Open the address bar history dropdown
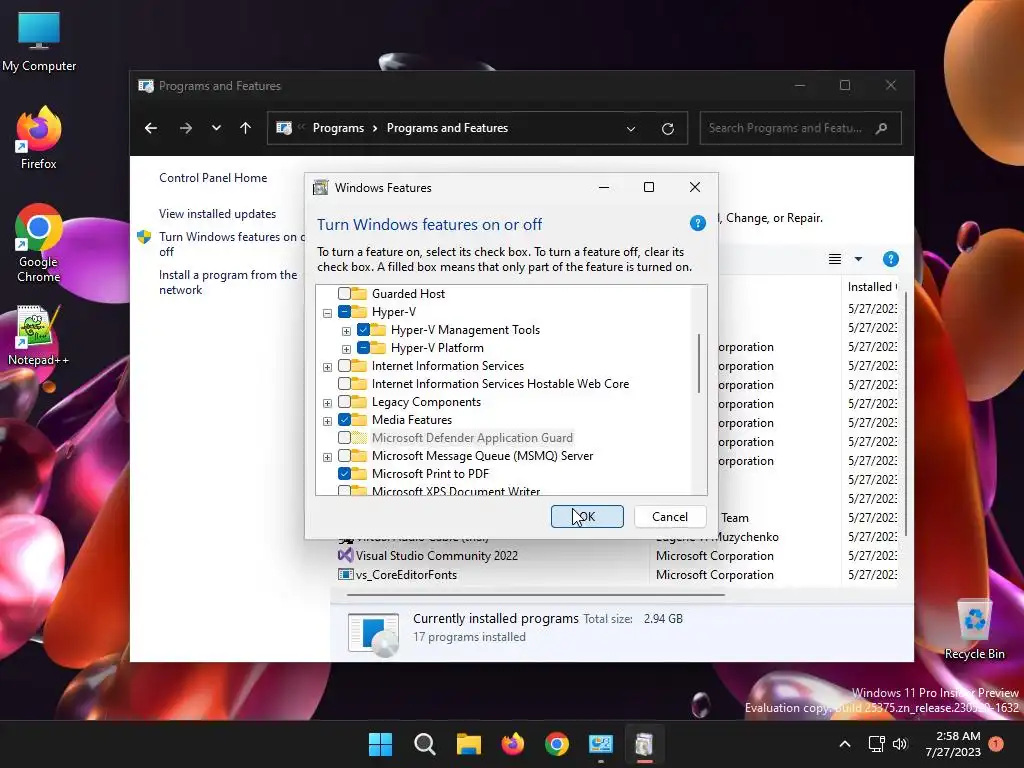The image size is (1024, 768). 631,129
